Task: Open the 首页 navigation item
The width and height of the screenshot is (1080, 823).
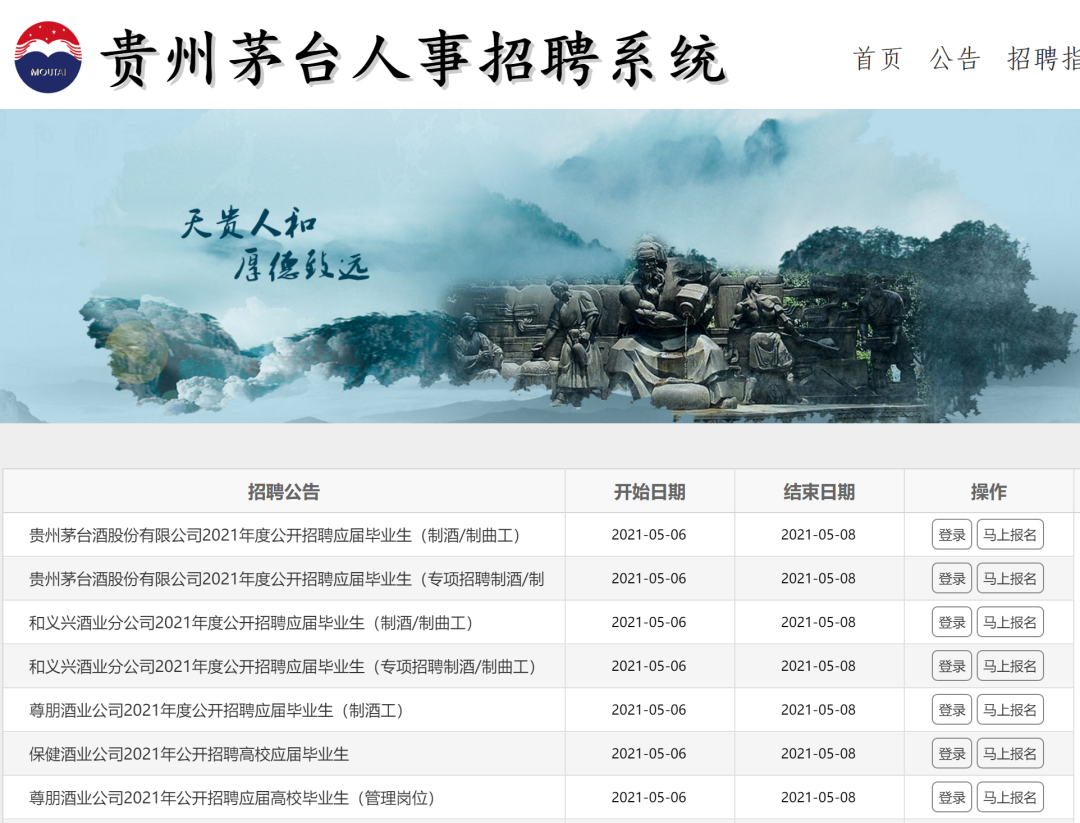Action: (x=878, y=59)
